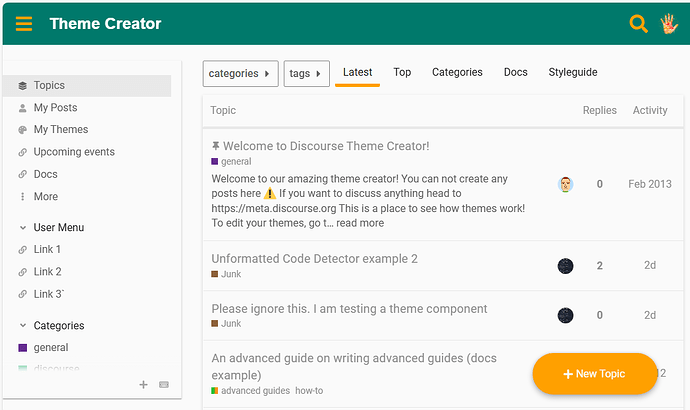Click the Docs link icon in sidebar
690x410 pixels.
[22, 175]
